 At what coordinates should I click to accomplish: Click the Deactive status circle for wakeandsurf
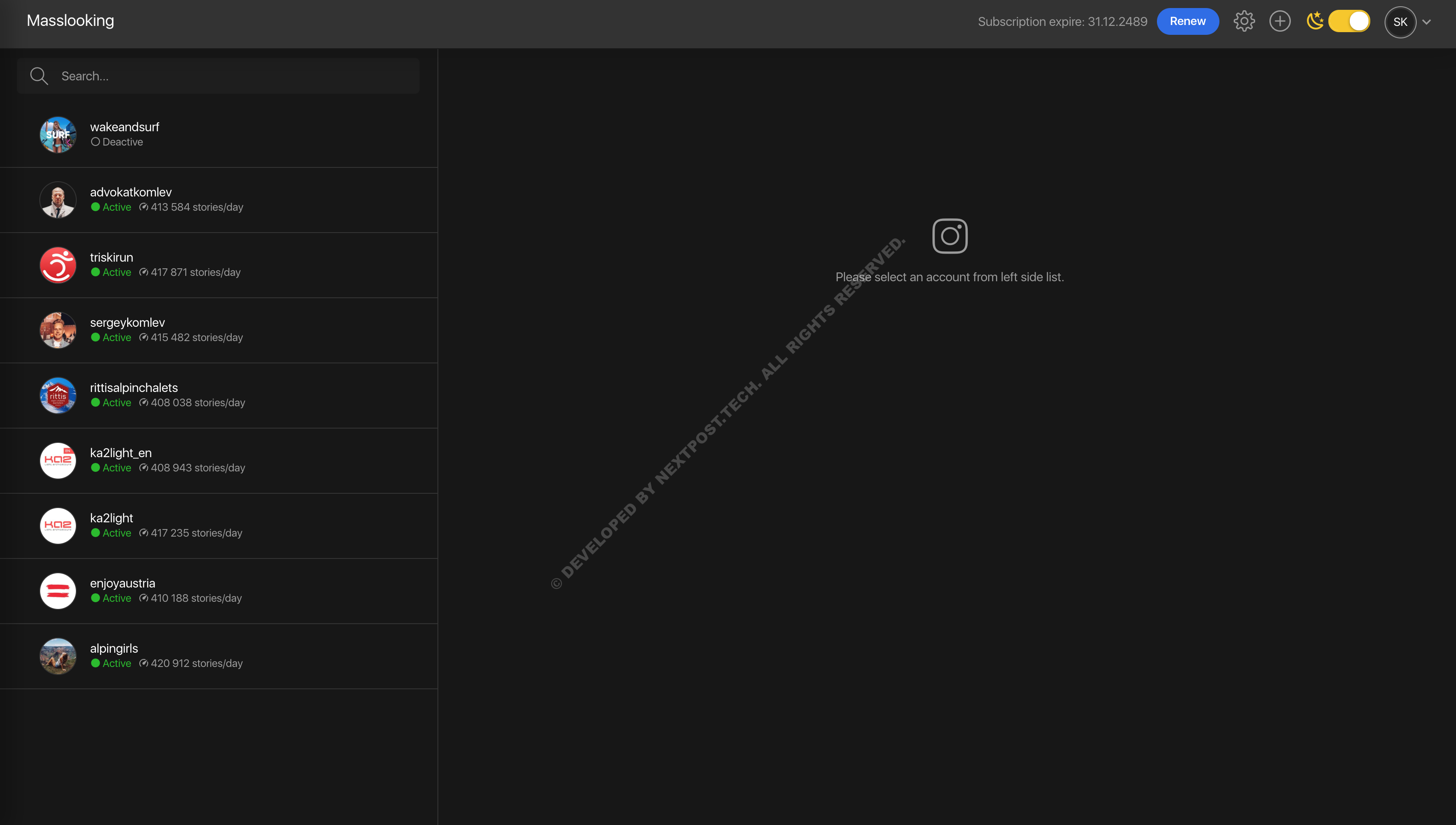pos(95,142)
